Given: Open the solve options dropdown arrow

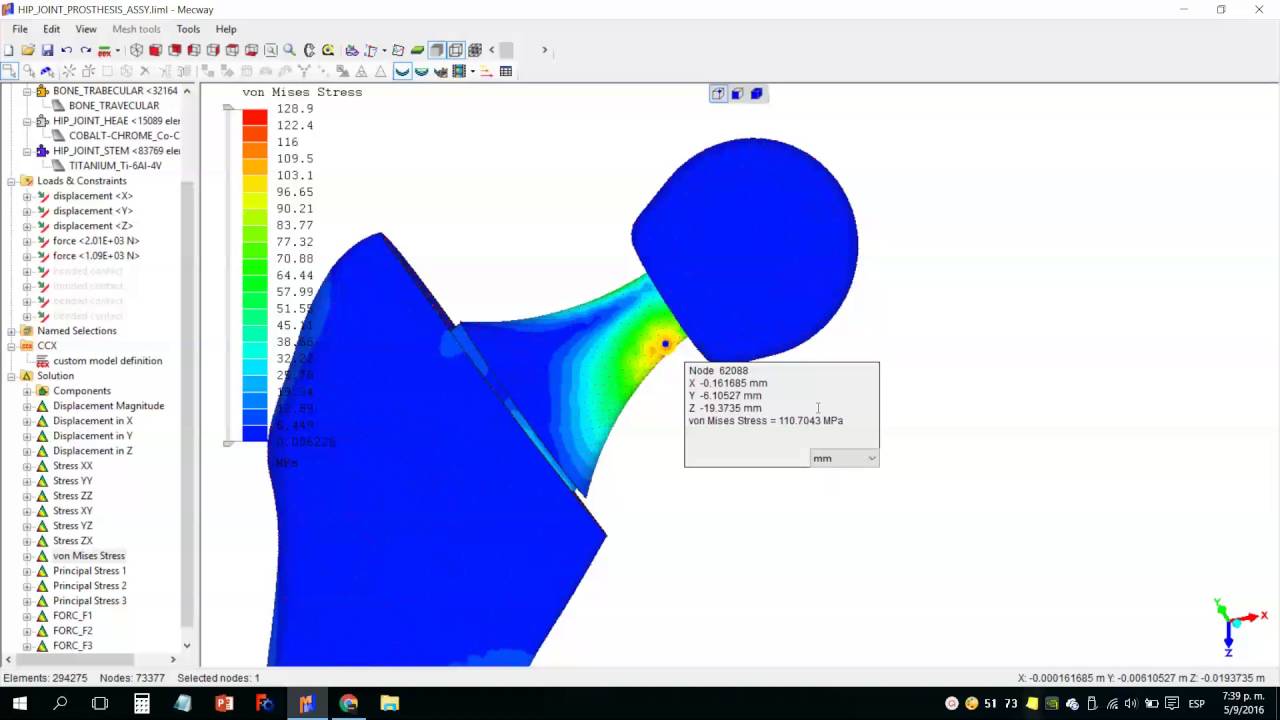Looking at the screenshot, I should [117, 50].
